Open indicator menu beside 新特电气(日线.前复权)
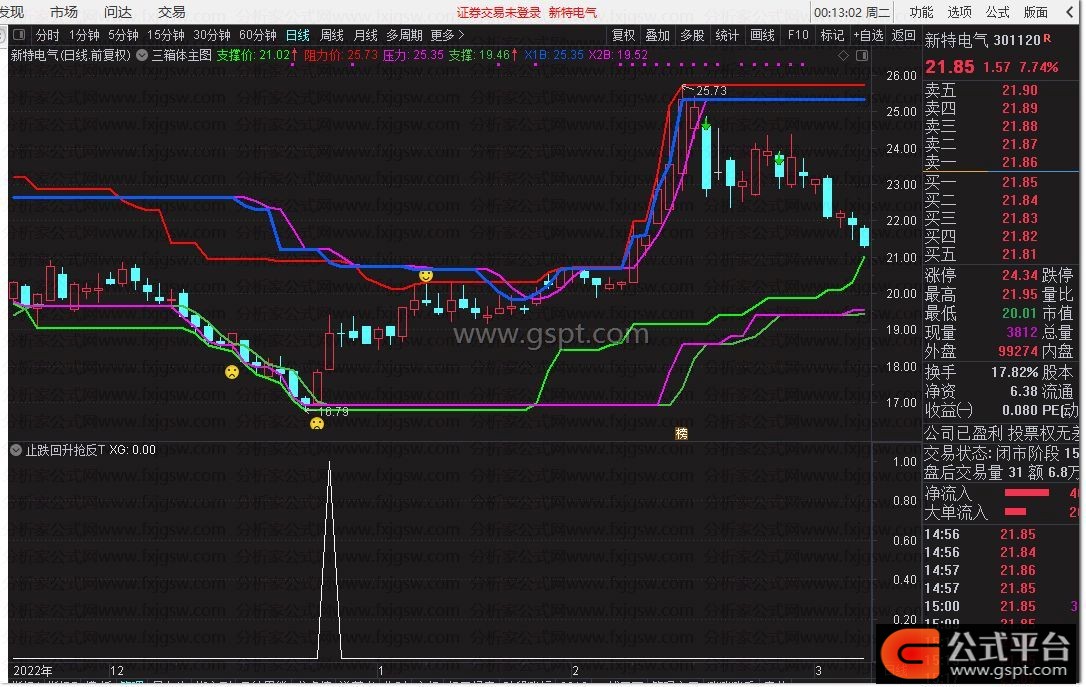This screenshot has width=1086, height=687. (141, 55)
